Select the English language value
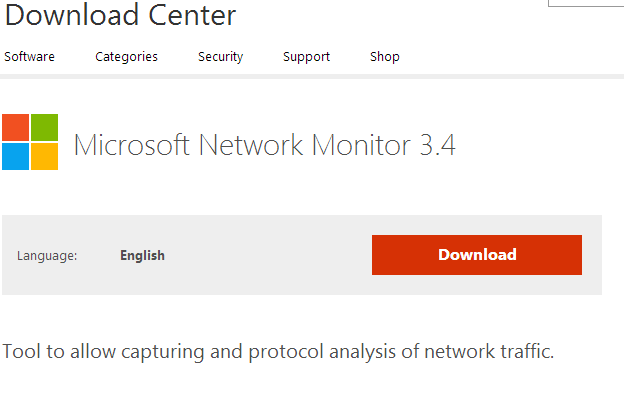Image resolution: width=624 pixels, height=398 pixels. [142, 255]
